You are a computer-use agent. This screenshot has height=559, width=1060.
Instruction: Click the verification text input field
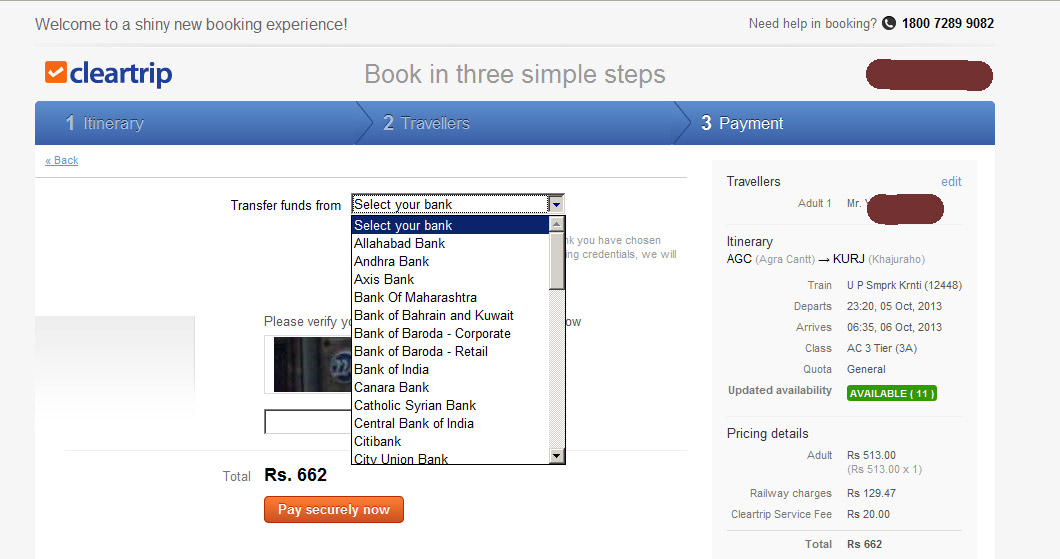[x=307, y=422]
